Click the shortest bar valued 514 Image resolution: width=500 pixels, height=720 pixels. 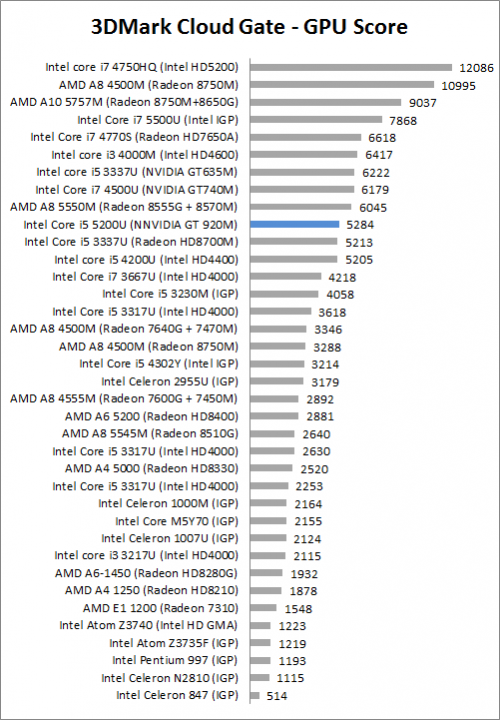click(255, 695)
